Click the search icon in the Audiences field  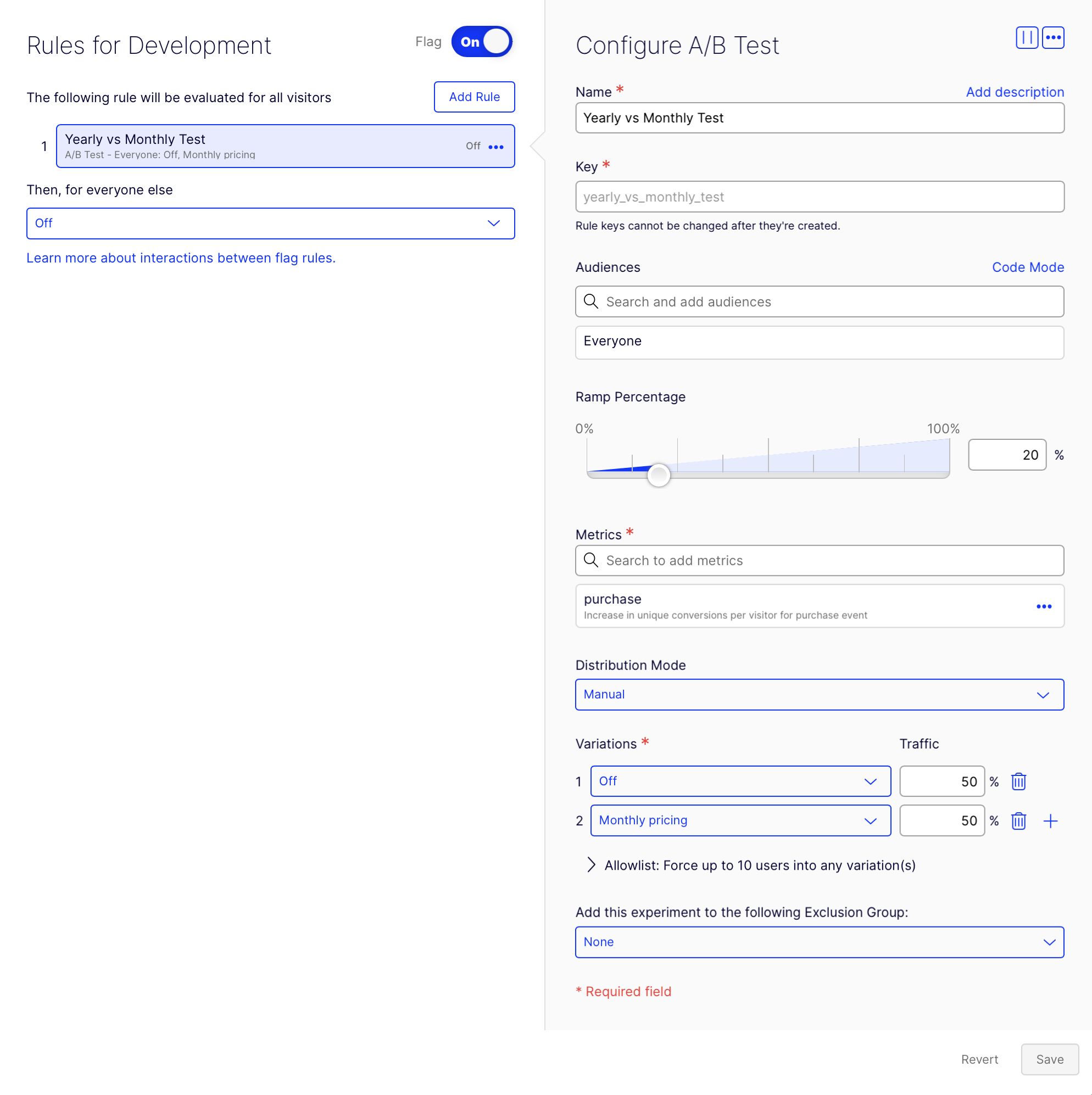(x=591, y=301)
